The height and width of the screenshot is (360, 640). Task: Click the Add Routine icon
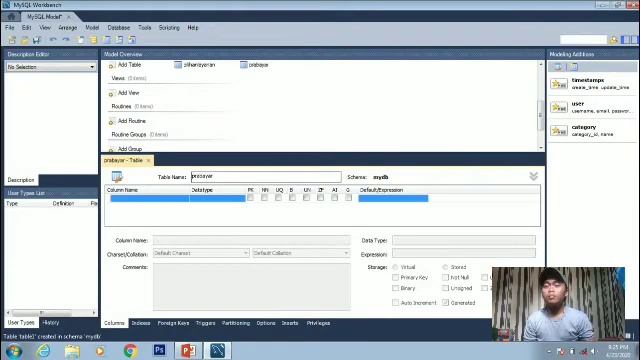click(x=111, y=122)
